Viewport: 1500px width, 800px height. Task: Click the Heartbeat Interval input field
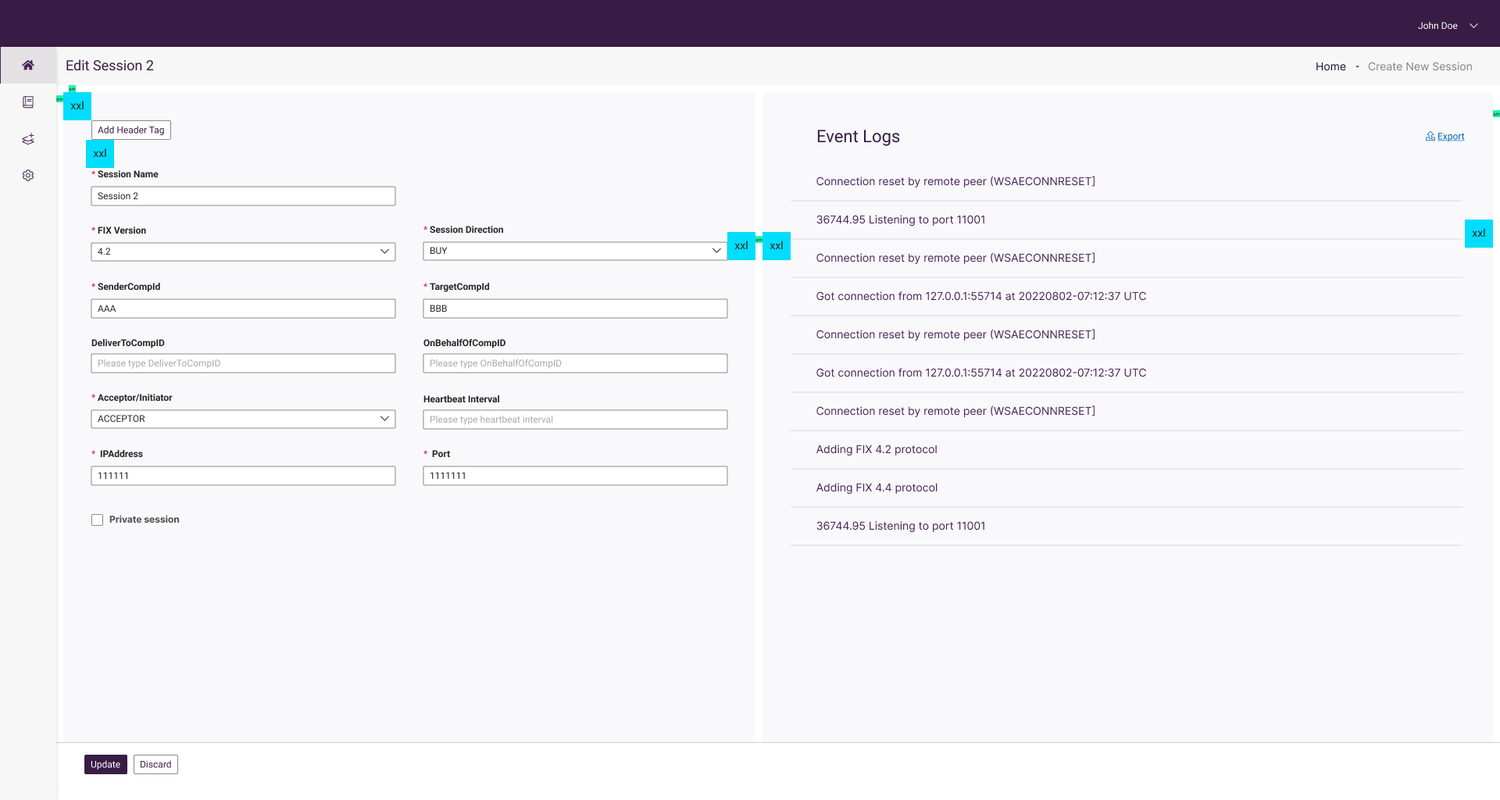(x=575, y=419)
